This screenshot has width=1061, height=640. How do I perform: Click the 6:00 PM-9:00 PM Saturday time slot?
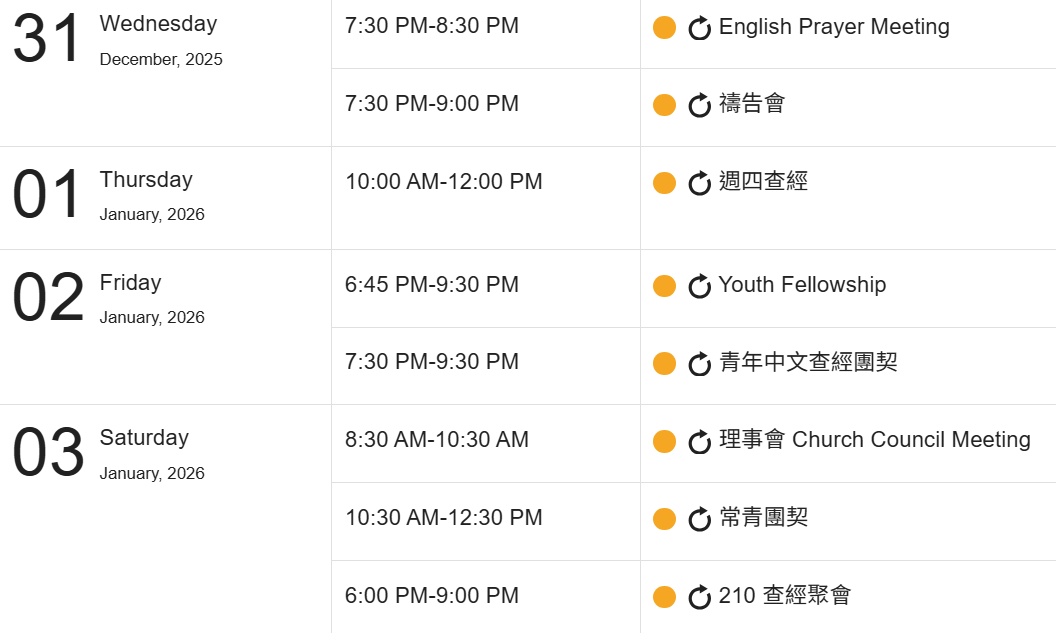(x=432, y=596)
